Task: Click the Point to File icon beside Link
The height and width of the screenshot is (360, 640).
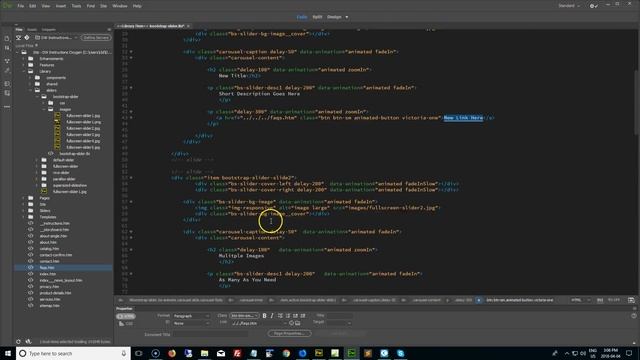Action: [x=291, y=323]
